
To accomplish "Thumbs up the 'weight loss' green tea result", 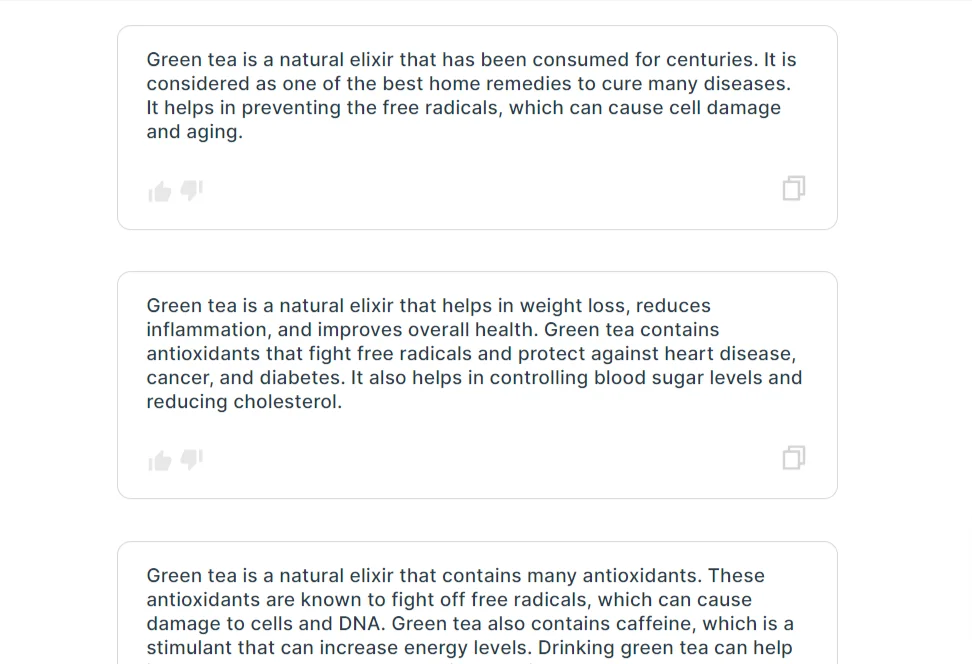I will [x=159, y=461].
